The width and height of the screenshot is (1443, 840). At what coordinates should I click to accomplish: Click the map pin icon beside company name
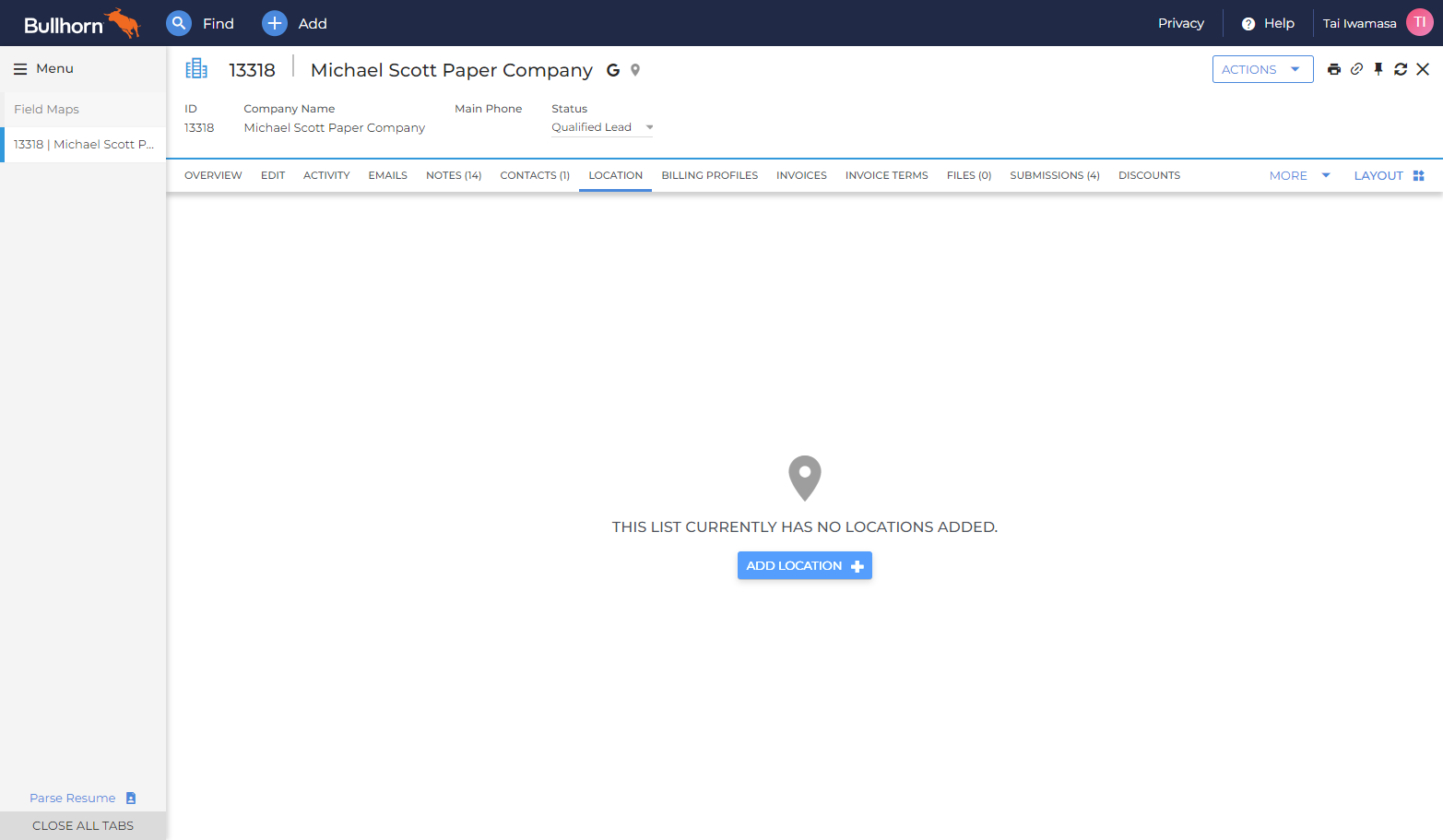[x=635, y=70]
